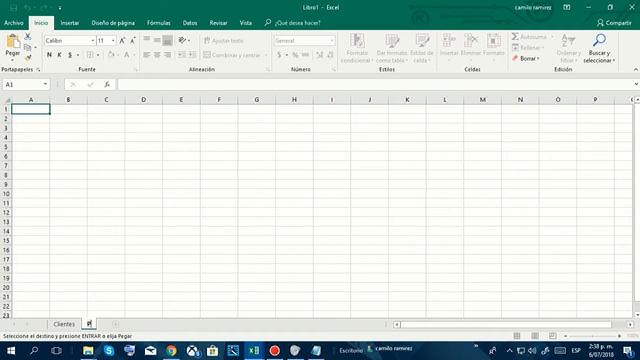Switch to the Vista tab
This screenshot has height=360, width=640.
246,23
